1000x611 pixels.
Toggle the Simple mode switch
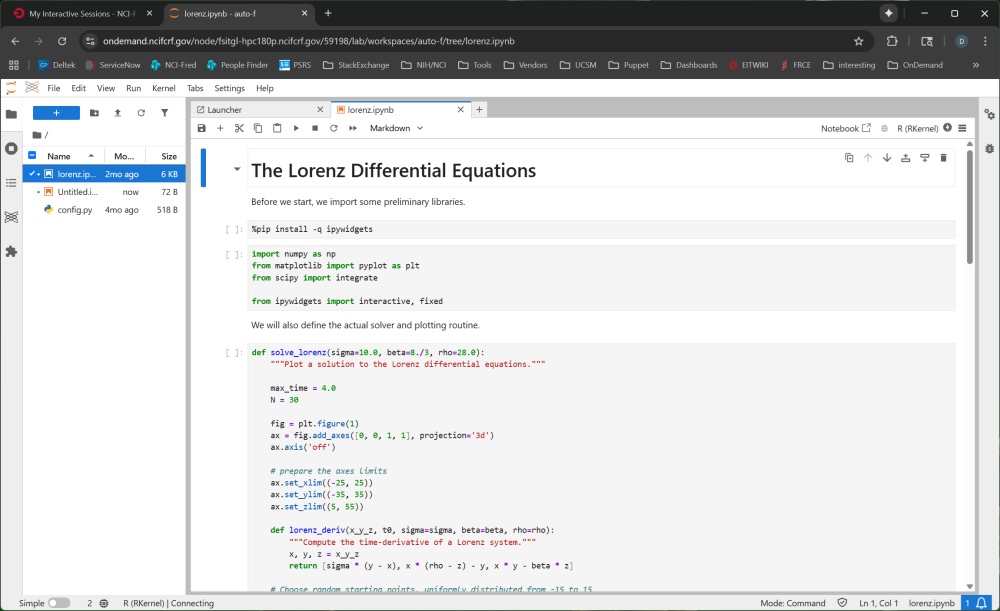[59, 603]
